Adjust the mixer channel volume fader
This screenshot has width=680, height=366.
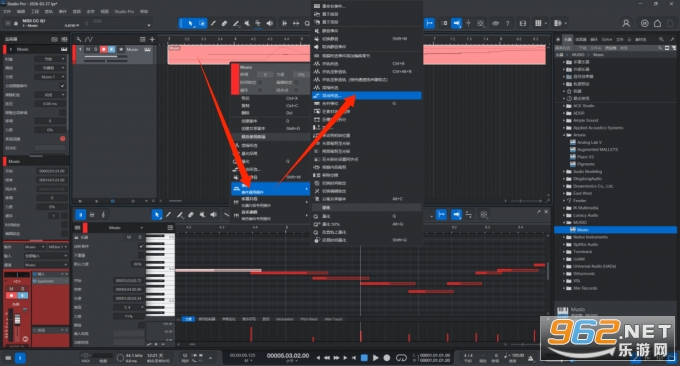coord(17,320)
